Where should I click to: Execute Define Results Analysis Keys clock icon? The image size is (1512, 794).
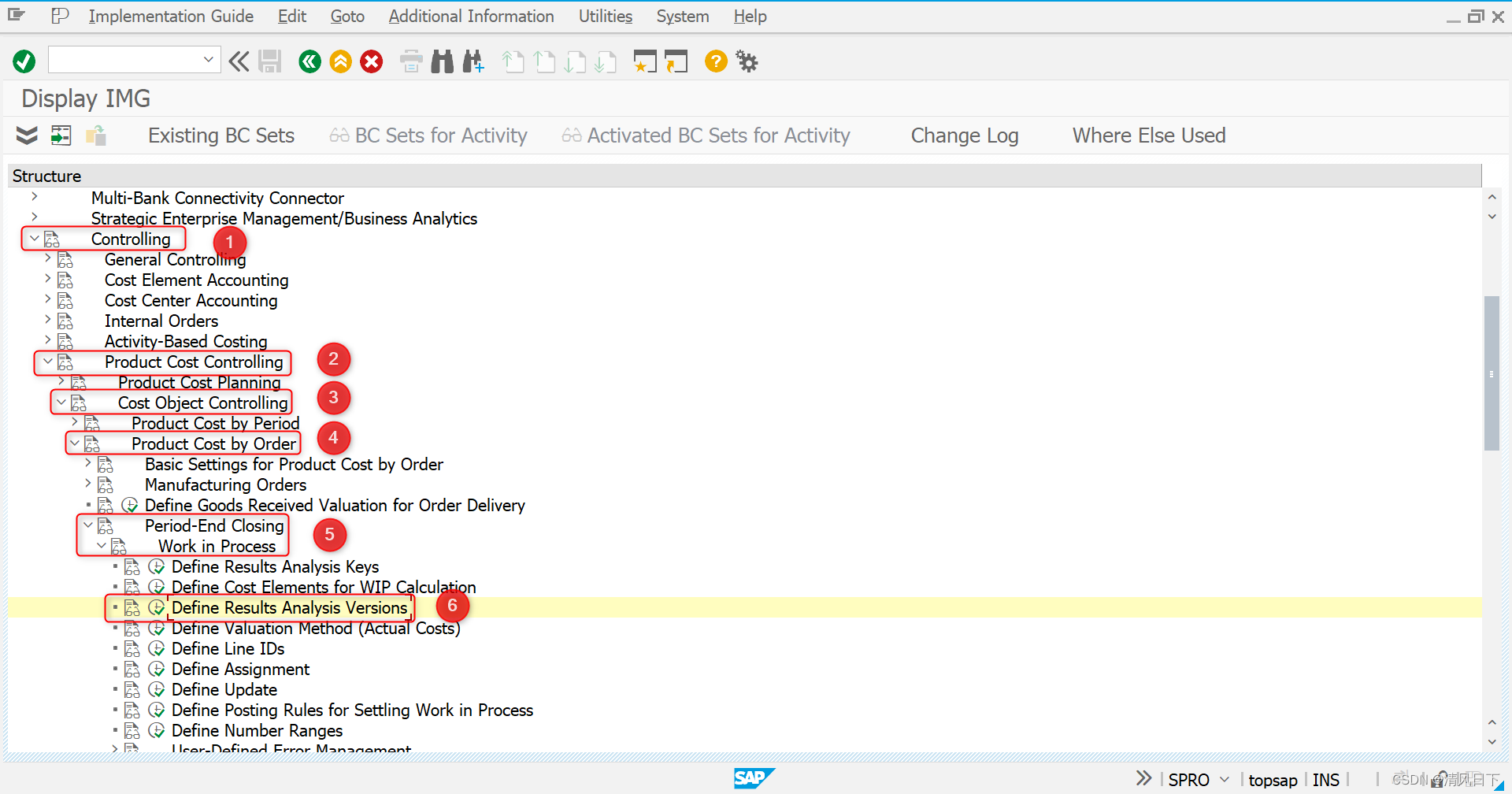[x=157, y=566]
